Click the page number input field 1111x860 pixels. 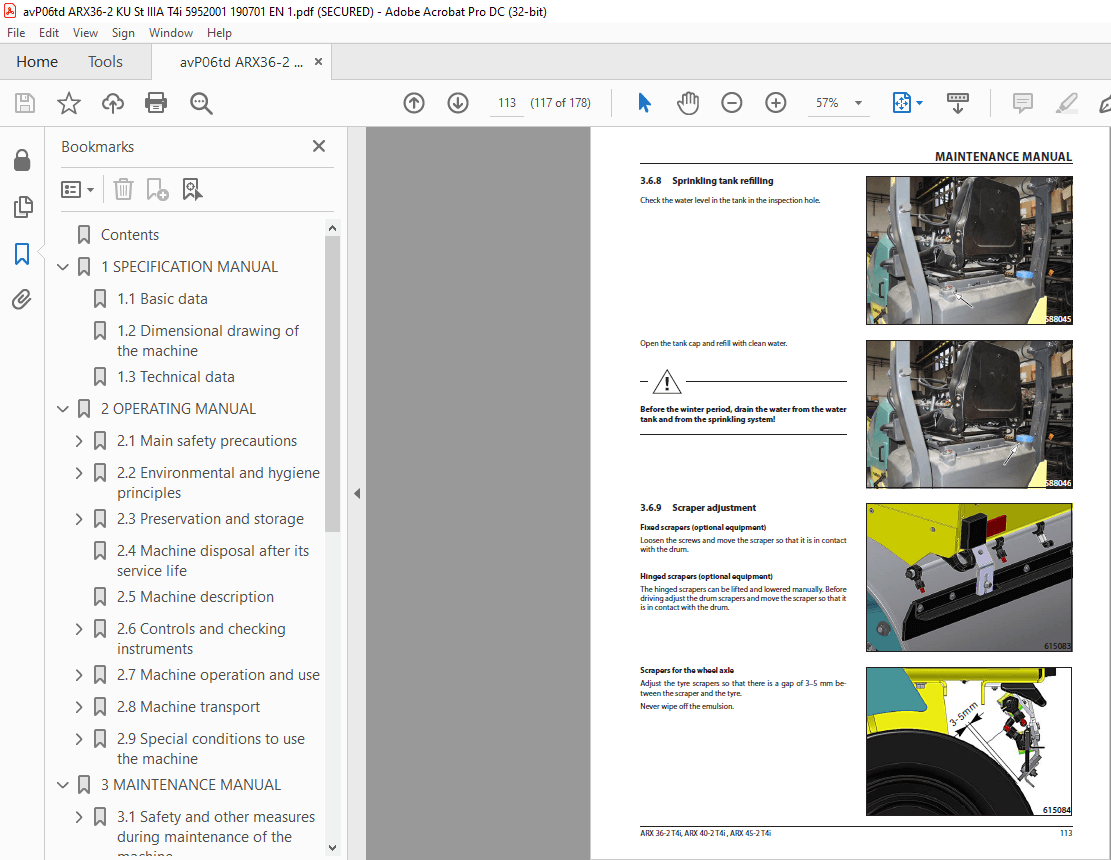506,102
